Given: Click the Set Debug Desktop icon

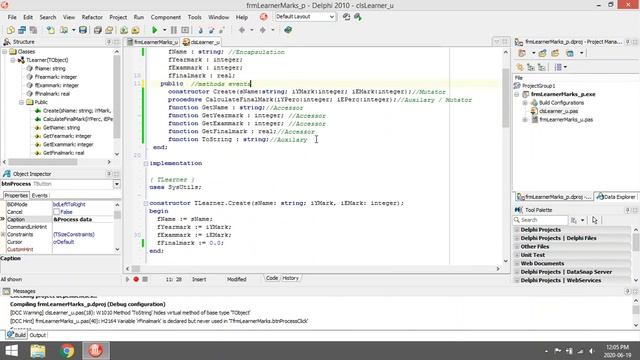Looking at the screenshot, I should click(358, 17).
